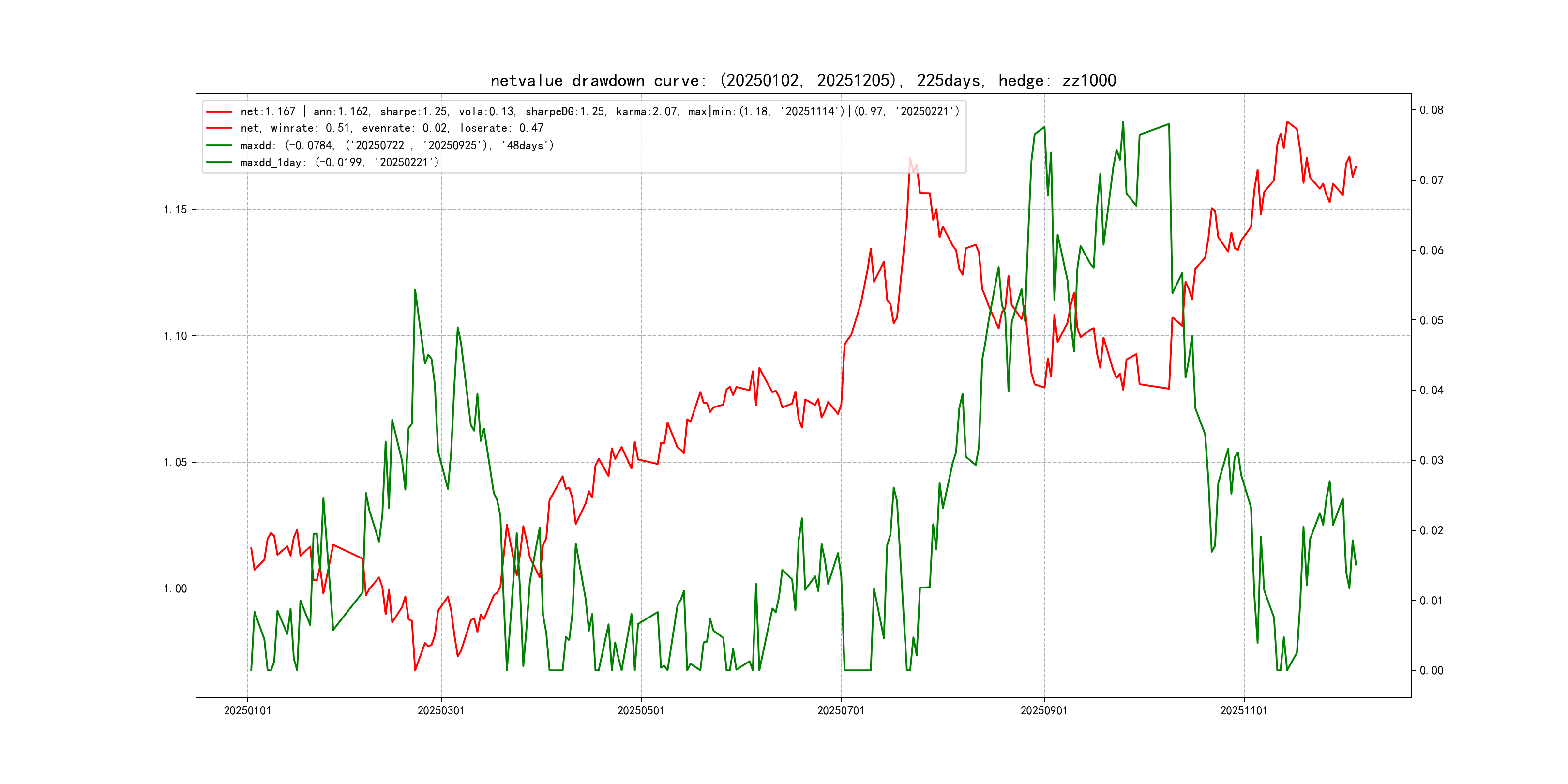This screenshot has width=1568, height=784.
Task: Click the legend entry 'maxdd_1day: (-0.0199'
Action: (x=339, y=163)
